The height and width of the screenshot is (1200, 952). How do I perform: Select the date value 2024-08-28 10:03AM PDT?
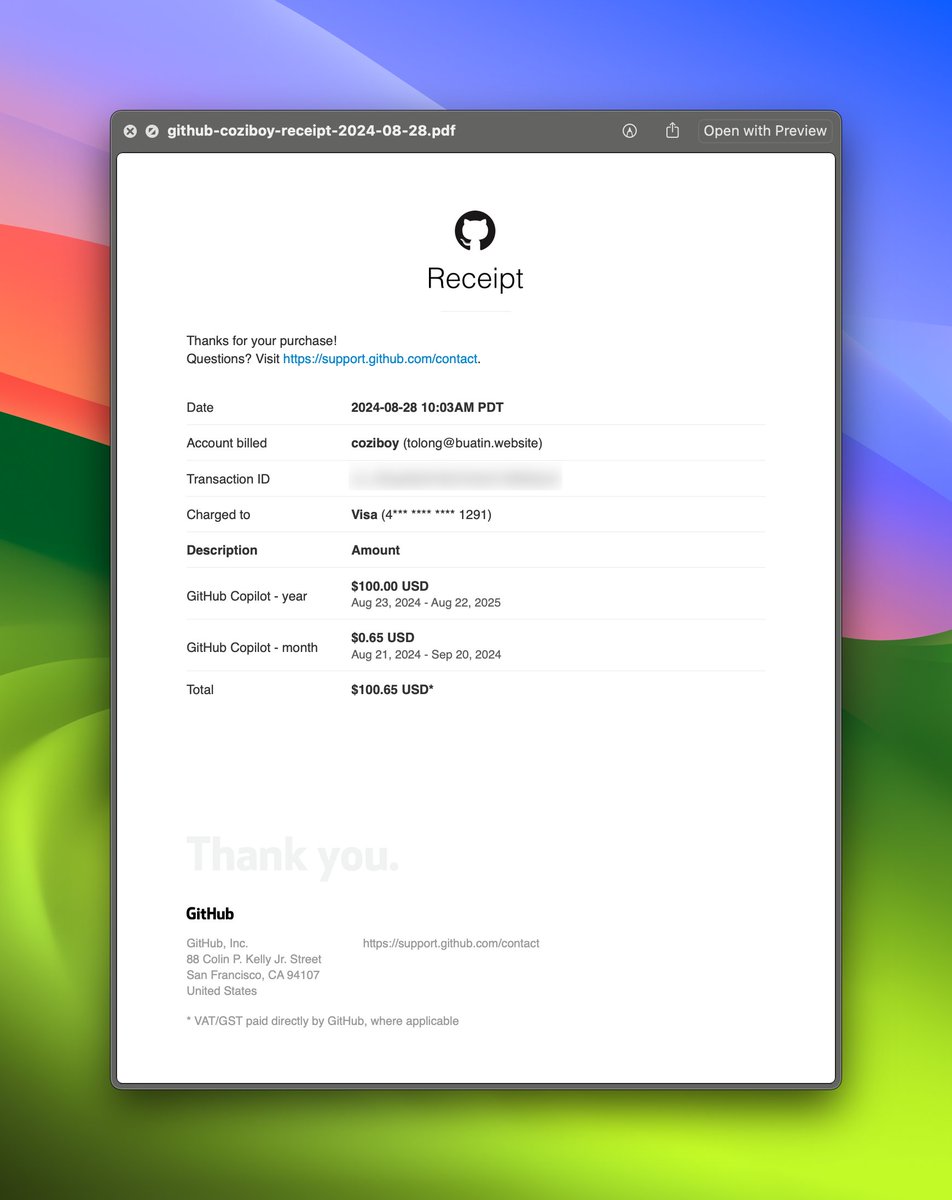(x=427, y=407)
